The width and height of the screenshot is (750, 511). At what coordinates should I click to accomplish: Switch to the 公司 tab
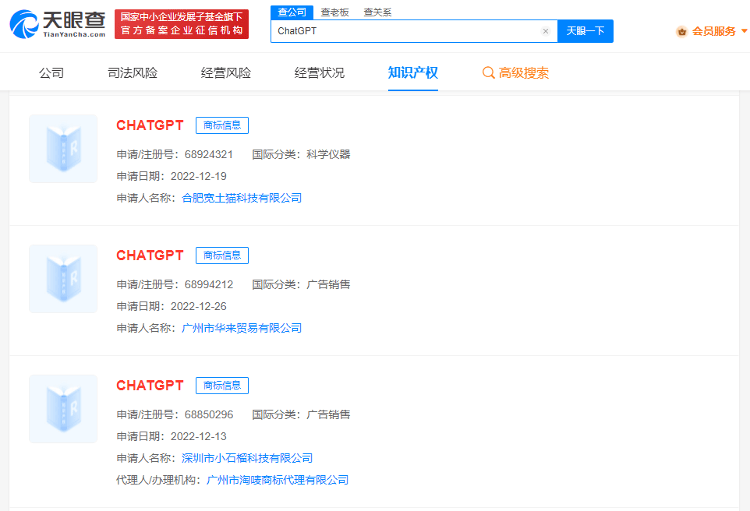[x=51, y=73]
